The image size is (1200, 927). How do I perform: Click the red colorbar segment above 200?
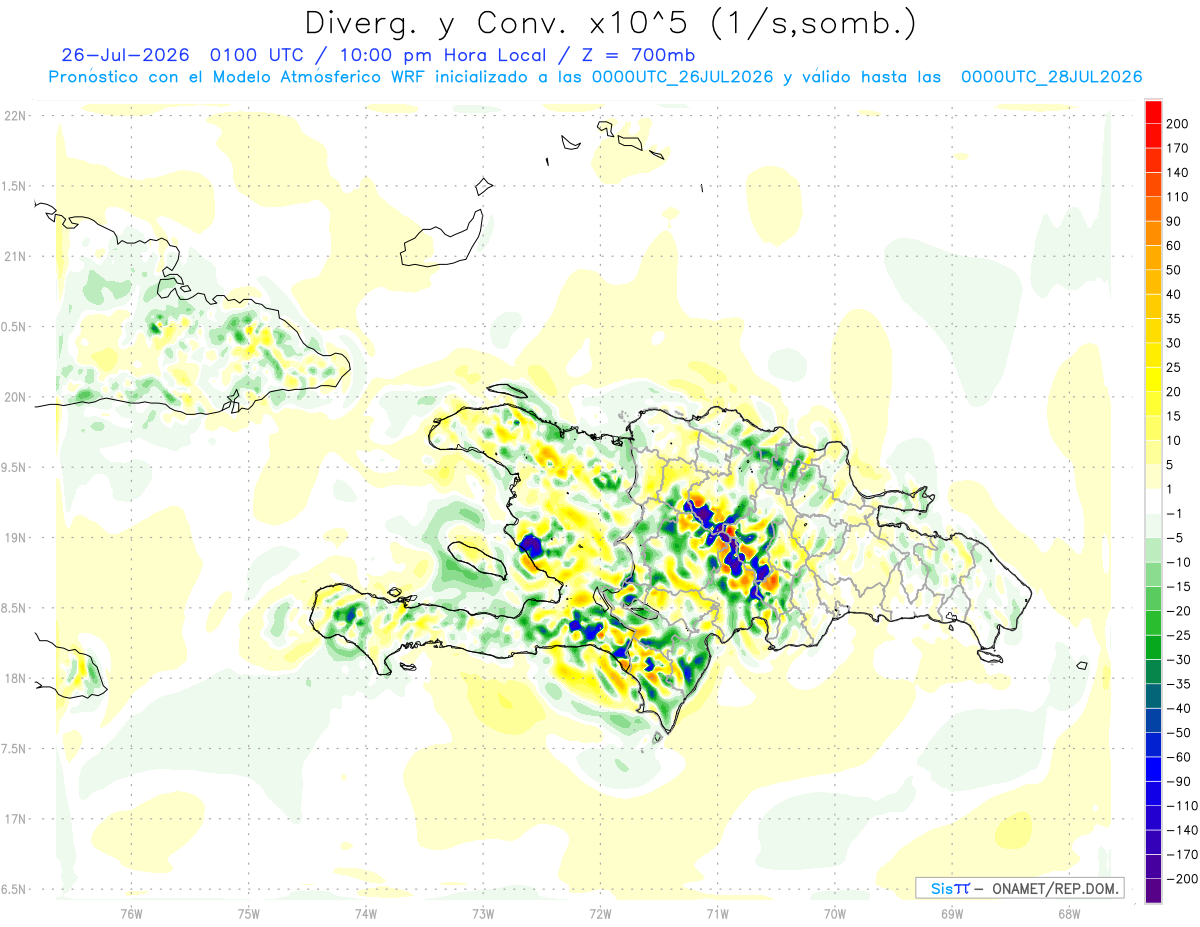[x=1153, y=112]
